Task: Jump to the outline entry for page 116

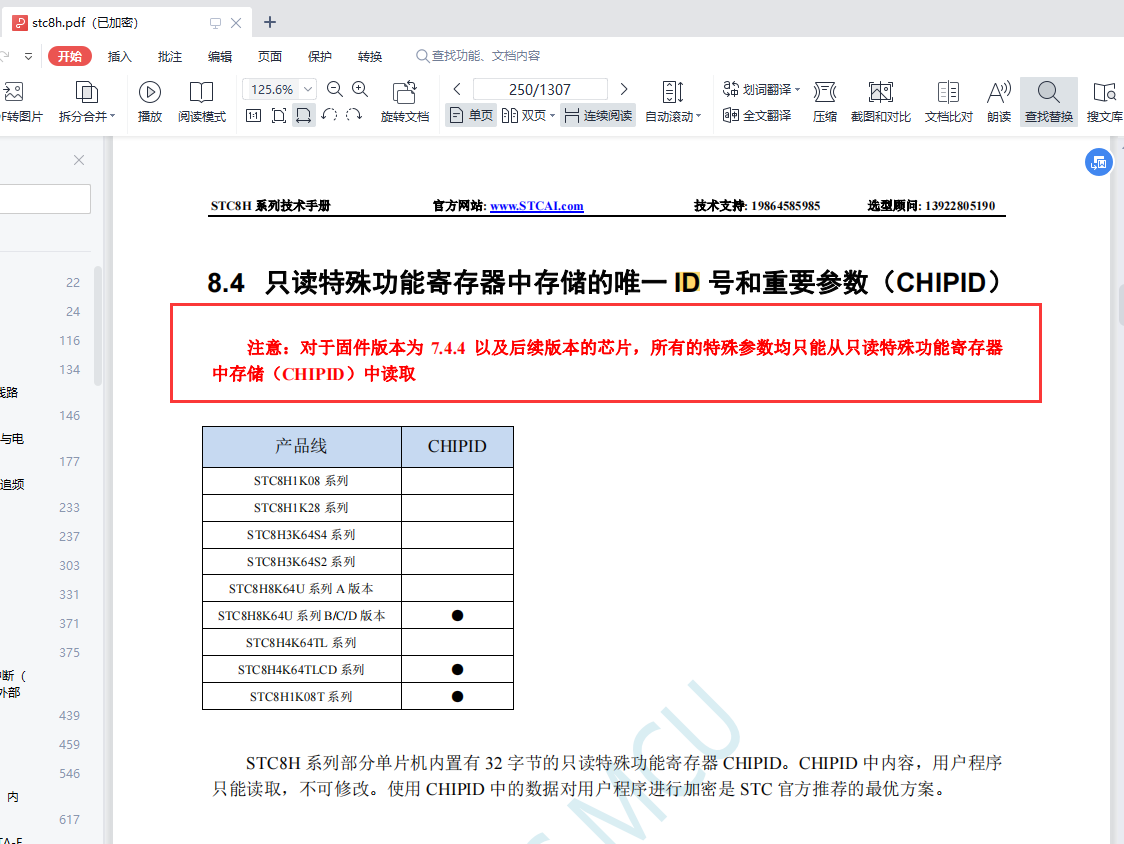Action: point(70,341)
